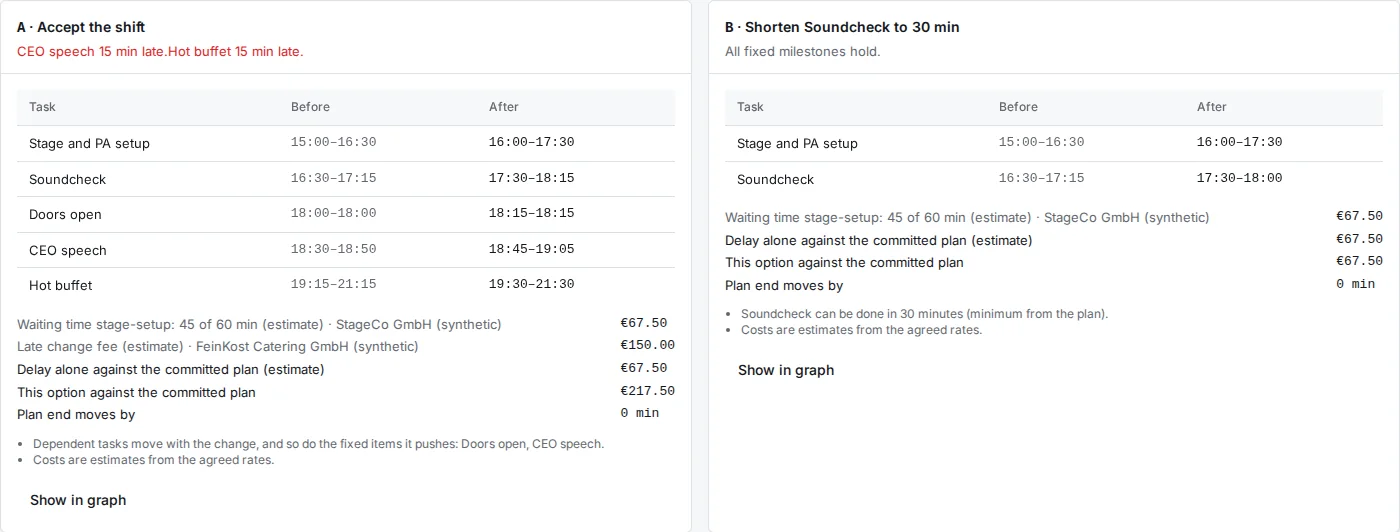Click Before time 19:15–21:15 for Hot buffet
The height and width of the screenshot is (532, 1400).
tap(334, 284)
